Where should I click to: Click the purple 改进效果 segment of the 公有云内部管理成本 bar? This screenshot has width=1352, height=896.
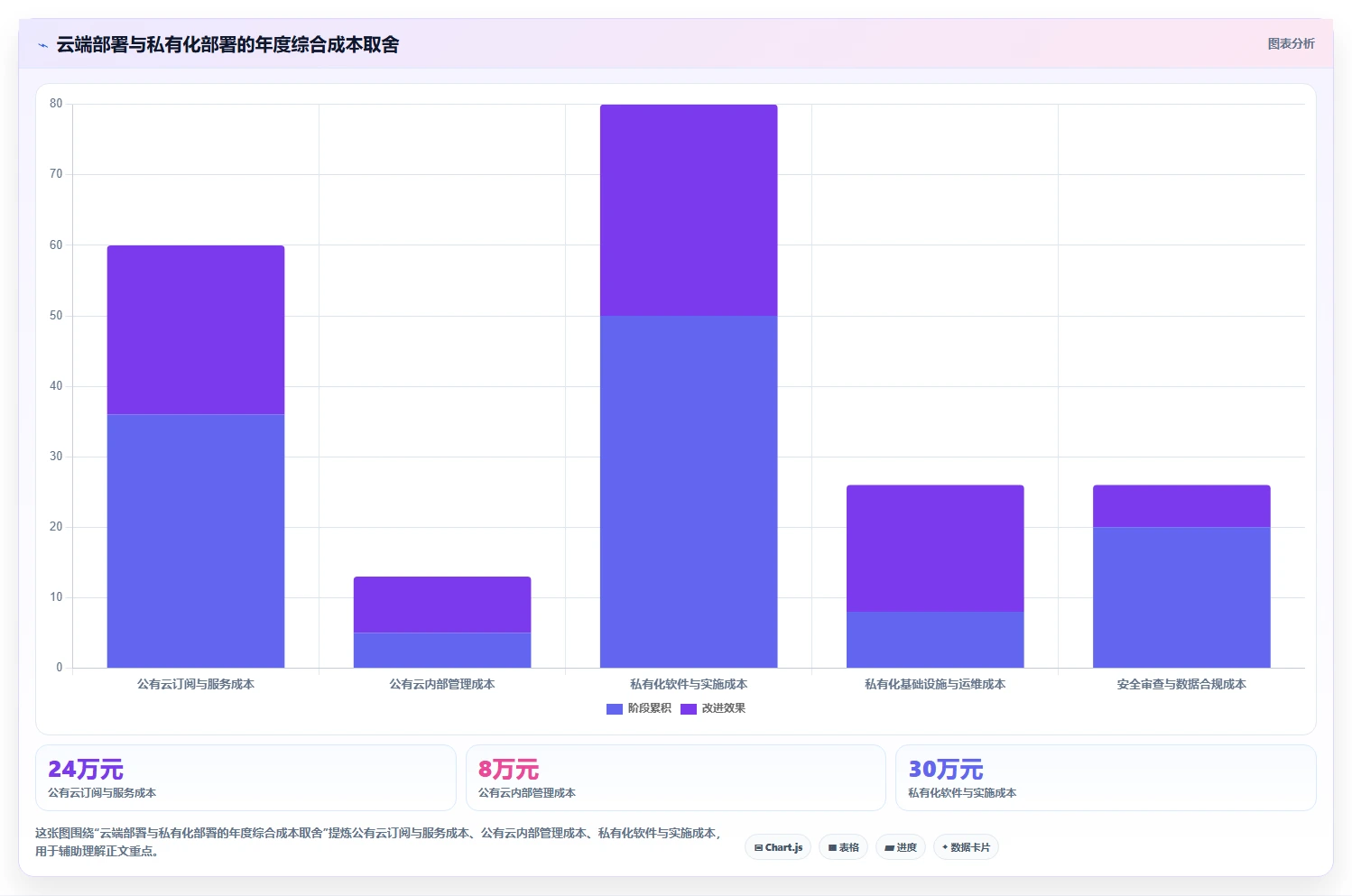442,605
